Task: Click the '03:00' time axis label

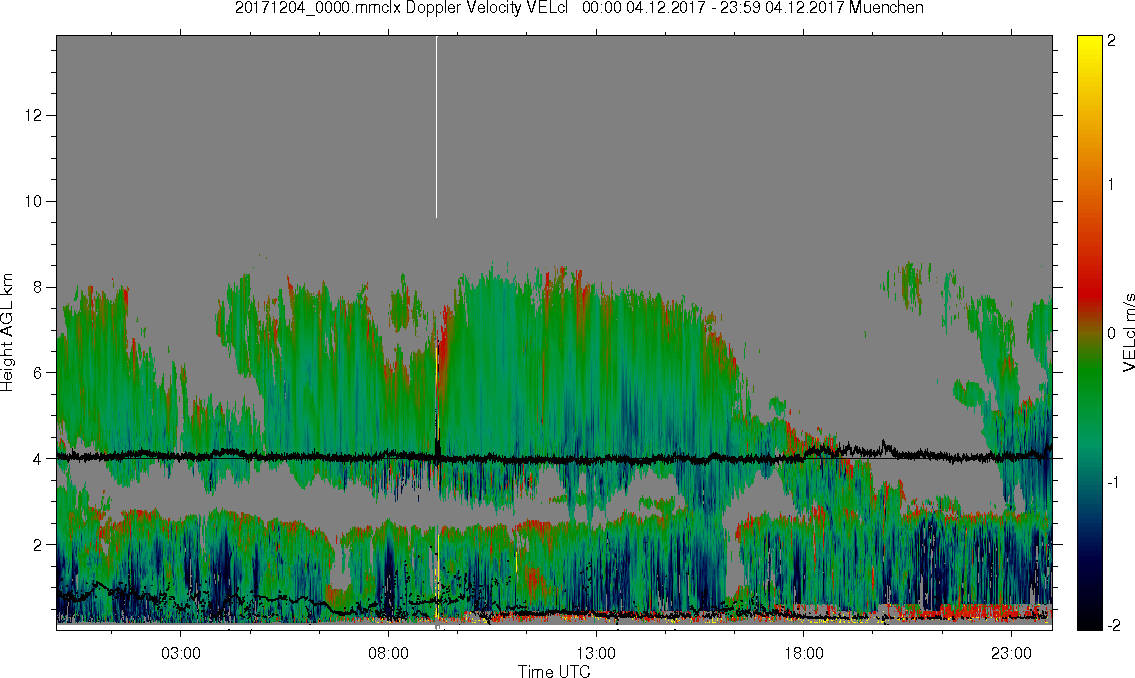Action: pyautogui.click(x=181, y=653)
